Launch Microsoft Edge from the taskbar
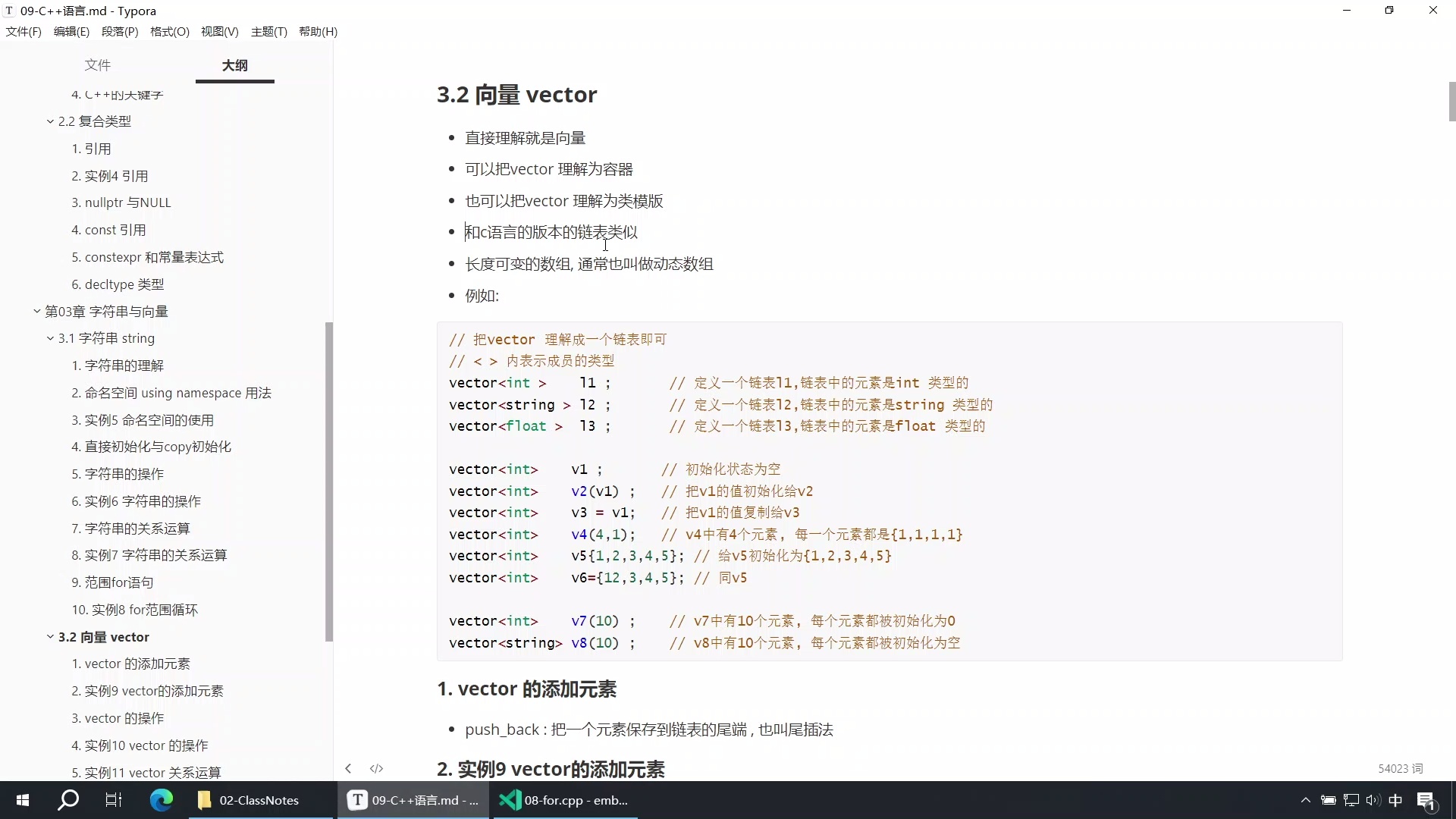 pyautogui.click(x=161, y=800)
